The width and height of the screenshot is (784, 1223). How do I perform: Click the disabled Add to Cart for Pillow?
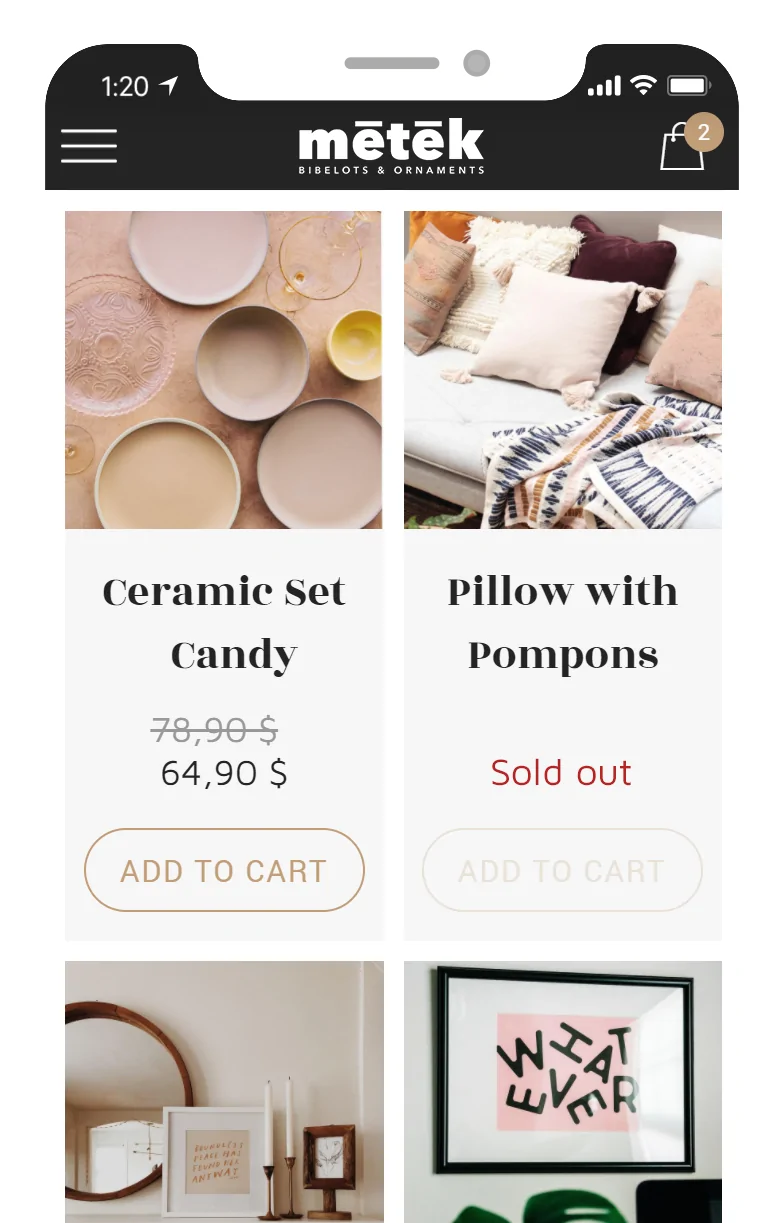(562, 870)
